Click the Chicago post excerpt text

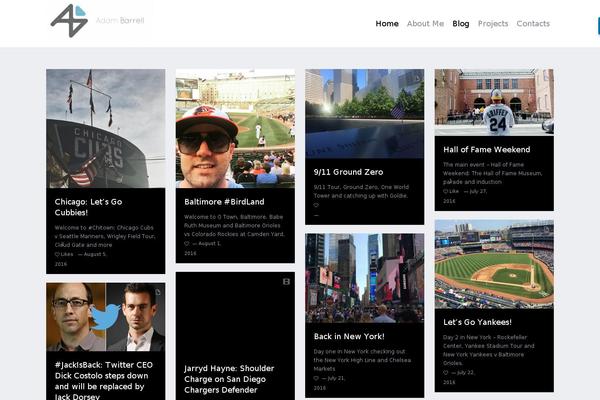[x=104, y=236]
